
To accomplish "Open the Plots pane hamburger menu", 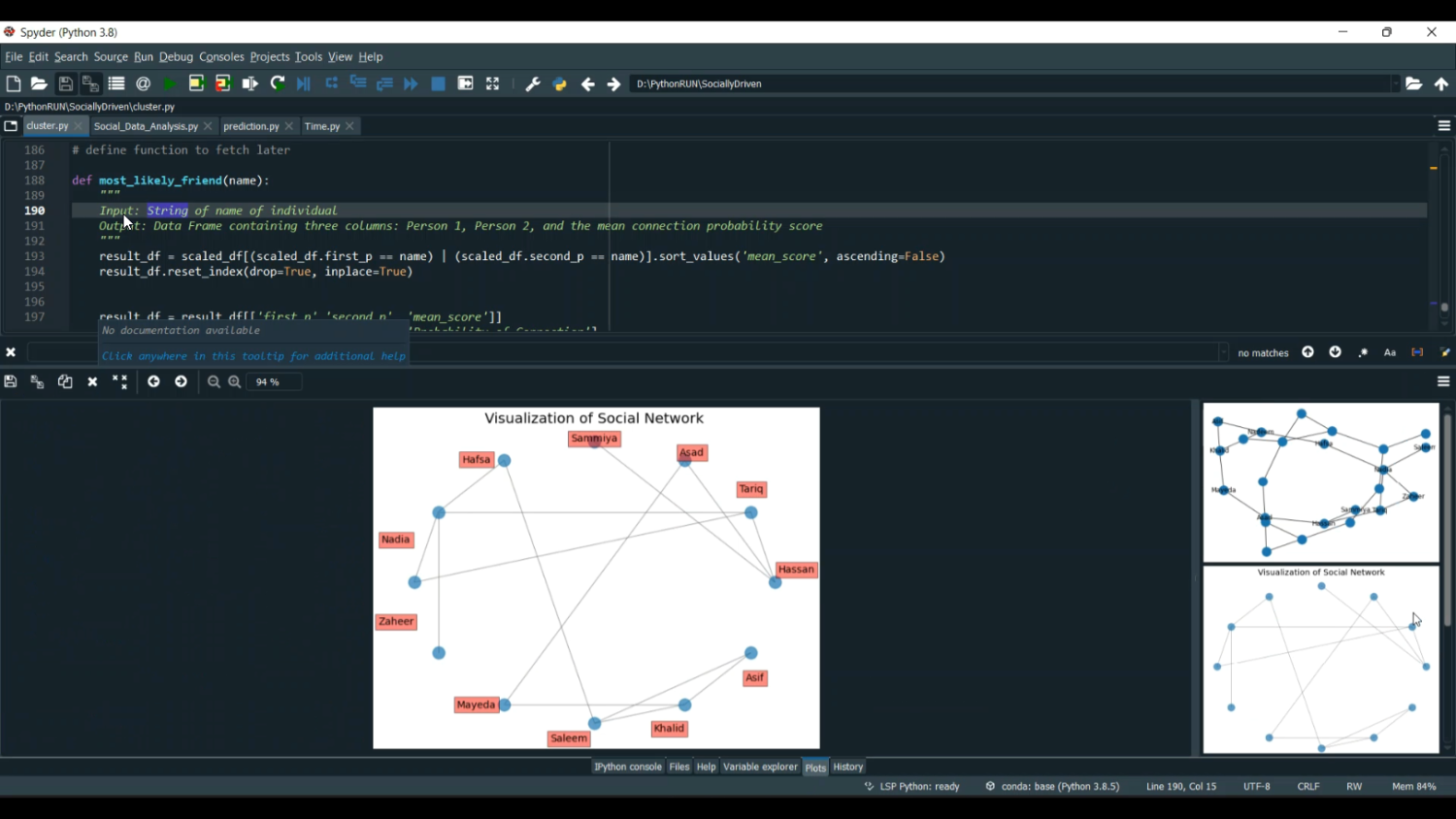I will tap(1443, 382).
